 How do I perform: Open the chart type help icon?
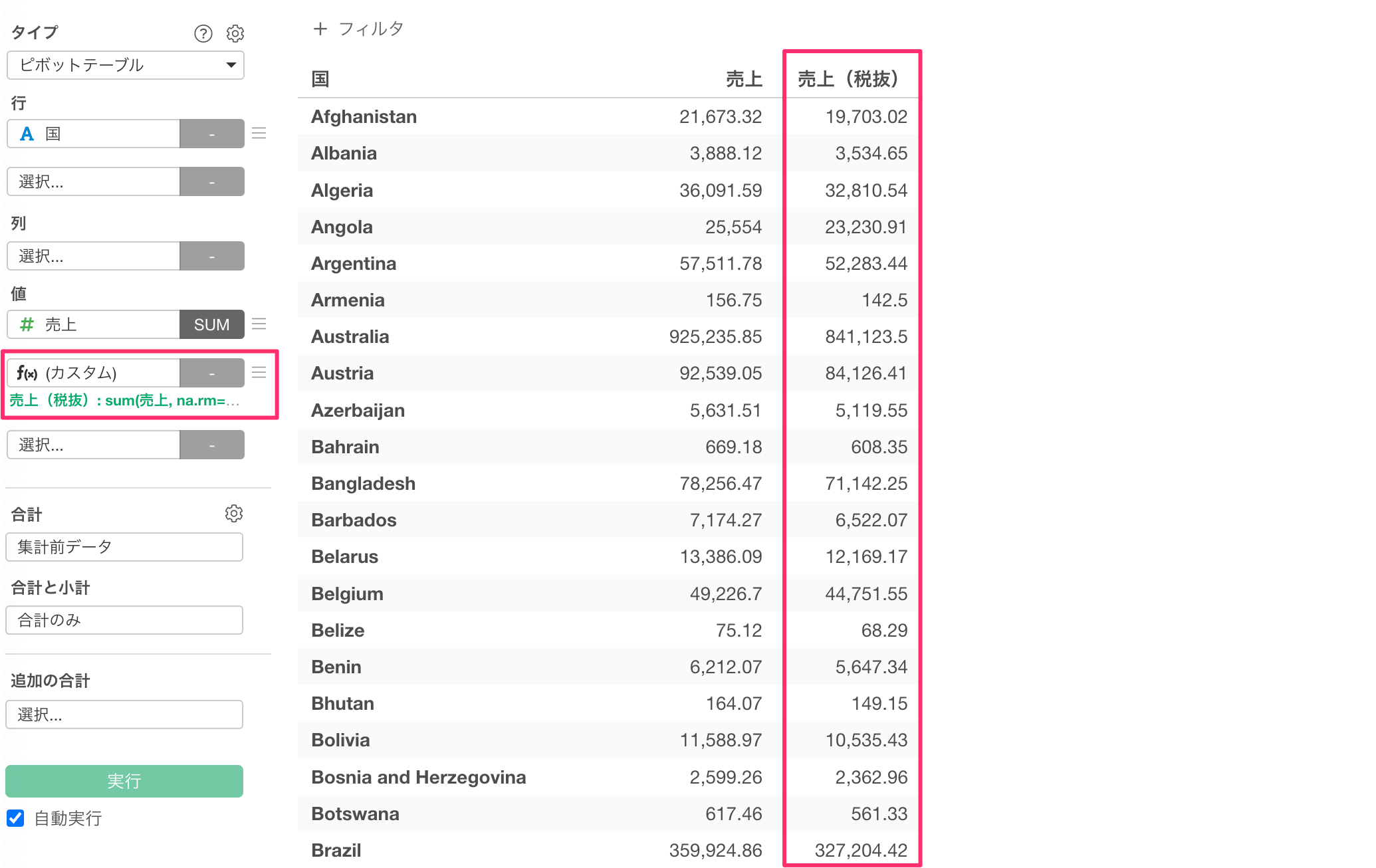(x=203, y=33)
